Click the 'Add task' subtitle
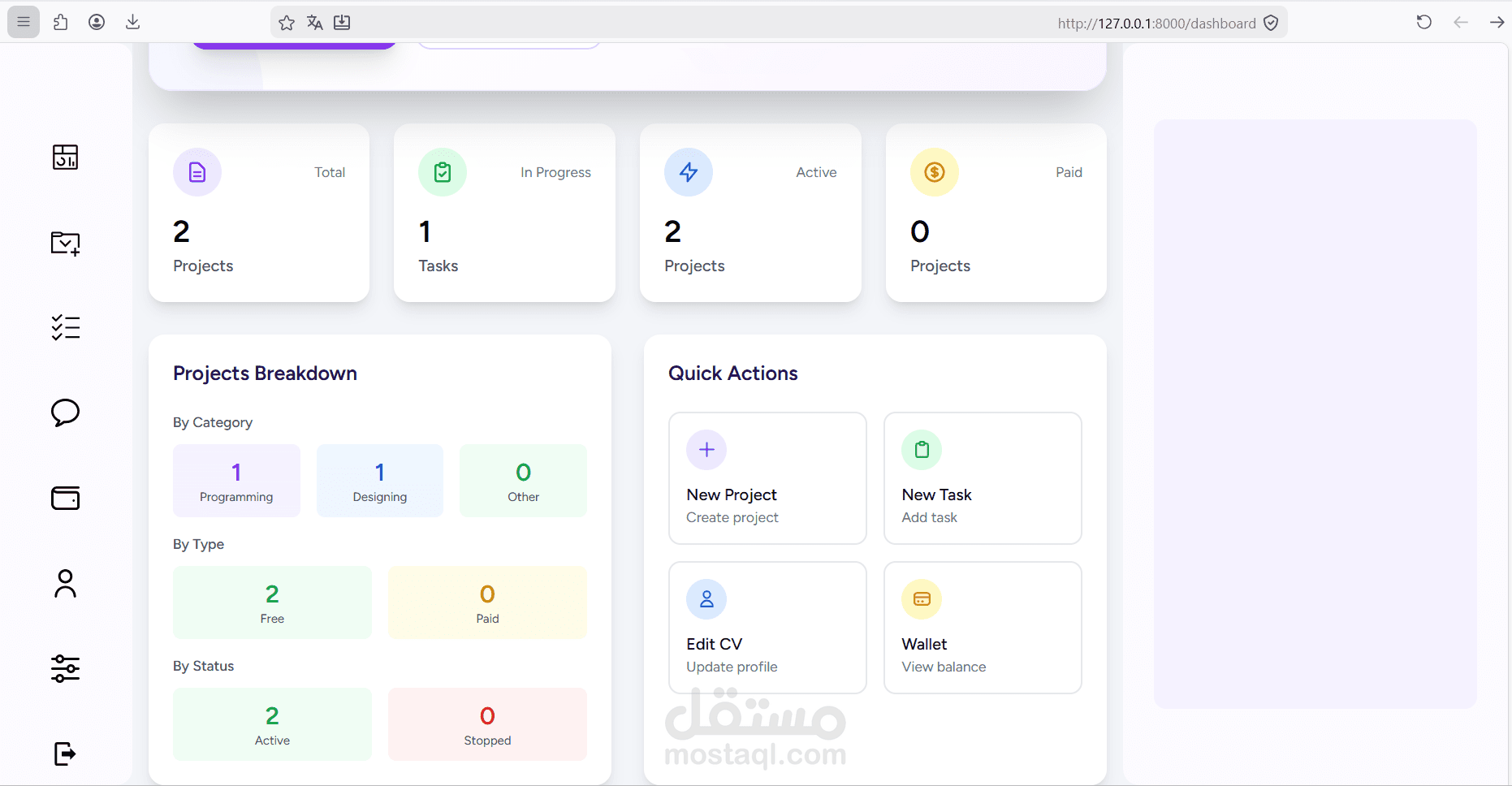This screenshot has height=786, width=1512. click(x=930, y=517)
